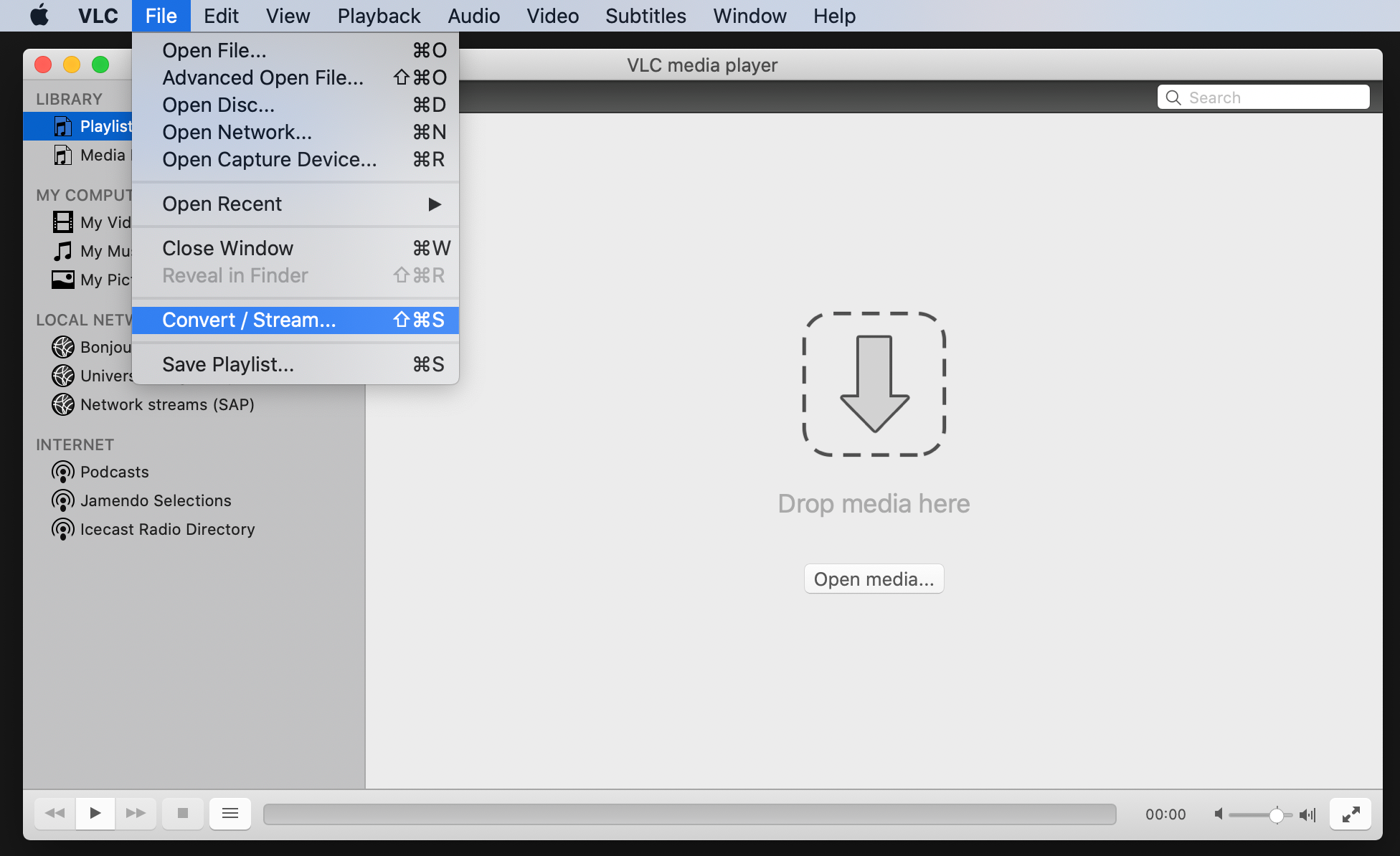The width and height of the screenshot is (1400, 856).
Task: Expand the Open Recent submenu arrow
Action: coord(435,204)
